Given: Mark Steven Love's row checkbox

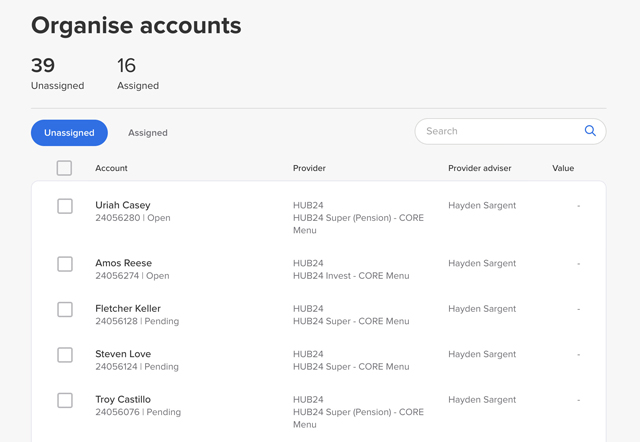Looking at the screenshot, I should (65, 355).
